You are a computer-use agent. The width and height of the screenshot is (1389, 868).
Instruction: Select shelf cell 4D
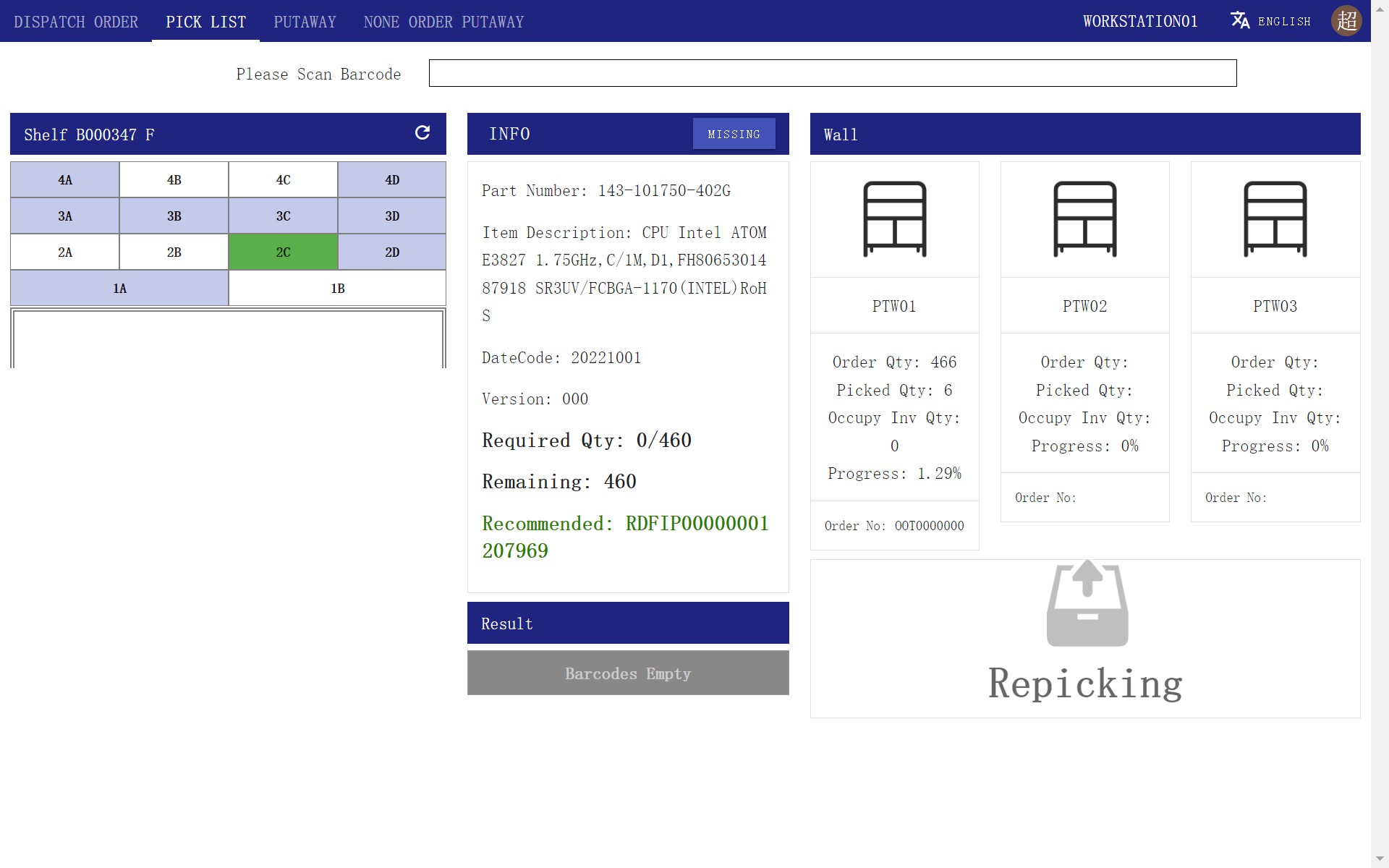(x=392, y=179)
